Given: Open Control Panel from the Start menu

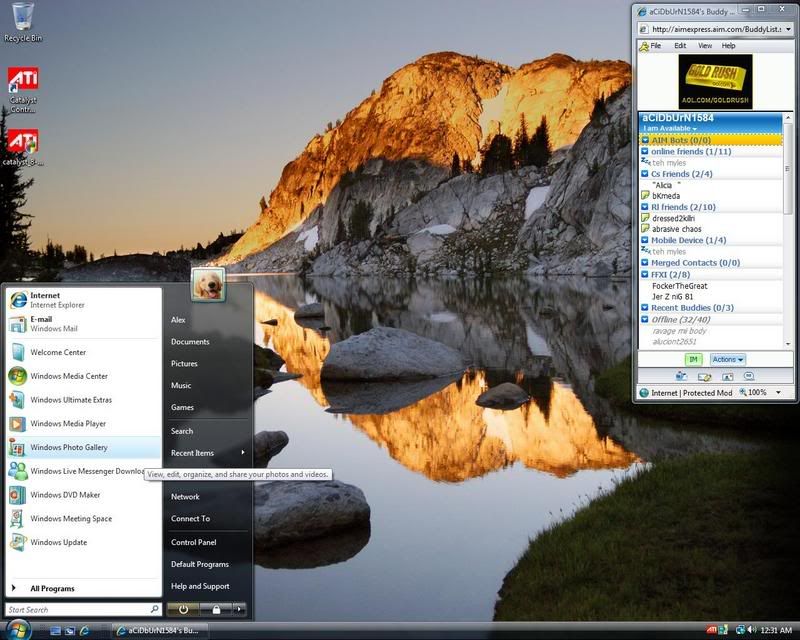Looking at the screenshot, I should (x=193, y=543).
